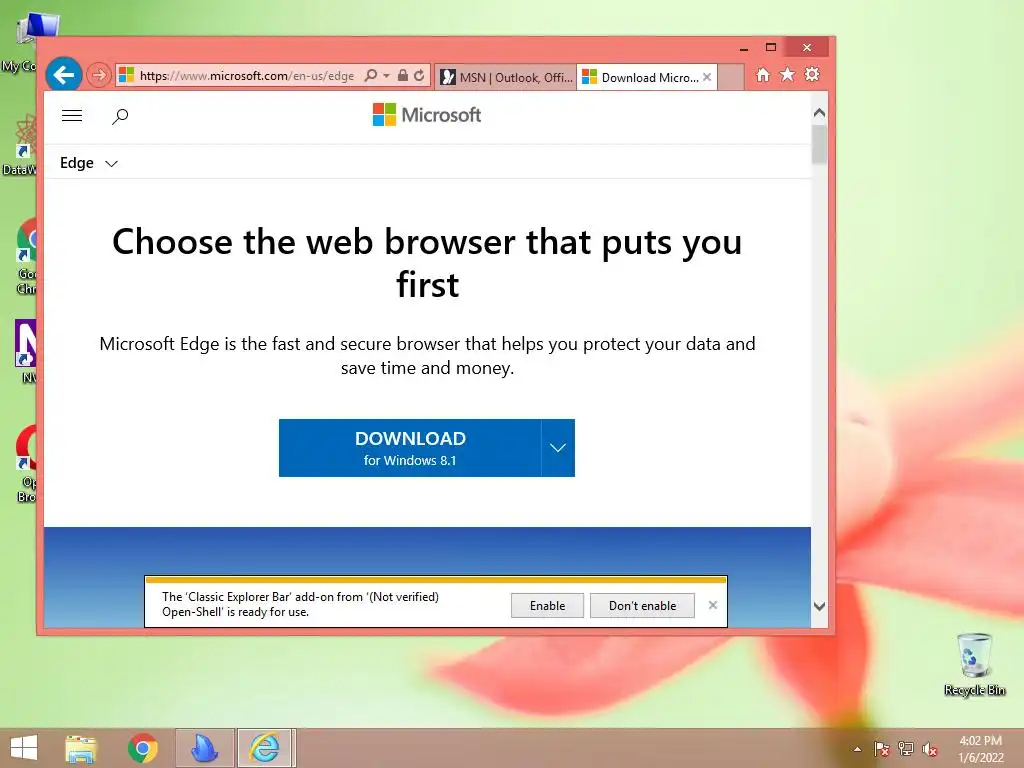Select the Opera Browser desktop shortcut
Screen dimensions: 1024x768
(x=27, y=464)
